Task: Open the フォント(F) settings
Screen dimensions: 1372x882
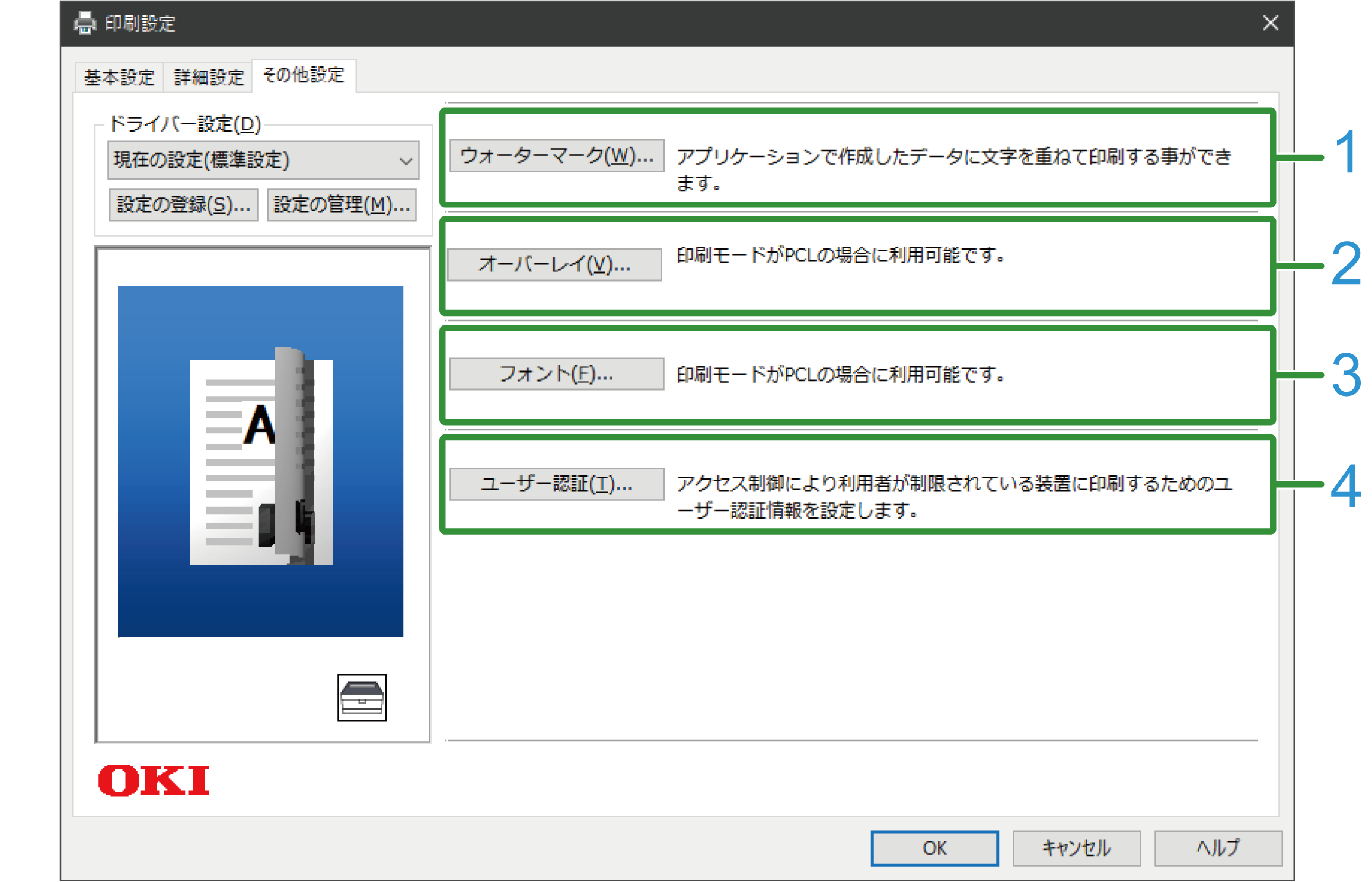Action: point(556,374)
